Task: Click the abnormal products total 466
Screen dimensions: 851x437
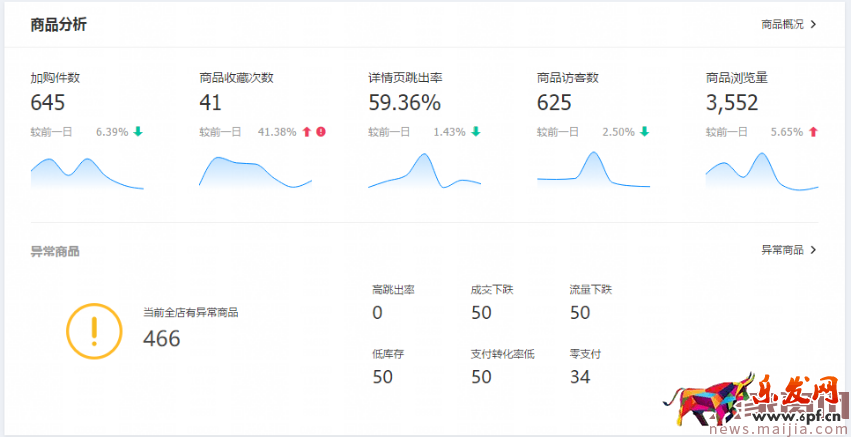Action: click(162, 339)
